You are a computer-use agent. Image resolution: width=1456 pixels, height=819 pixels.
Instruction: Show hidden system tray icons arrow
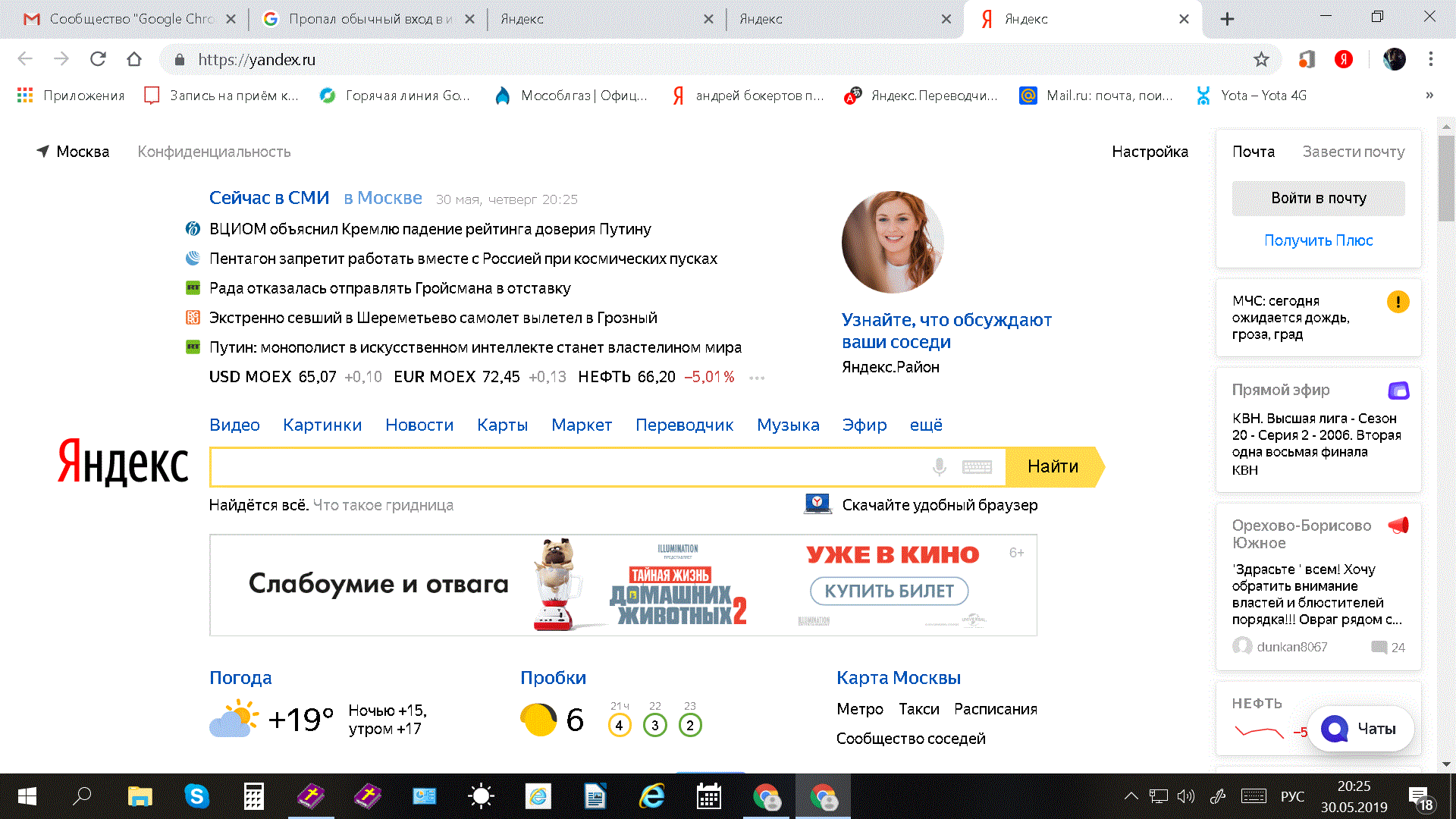tap(1131, 796)
